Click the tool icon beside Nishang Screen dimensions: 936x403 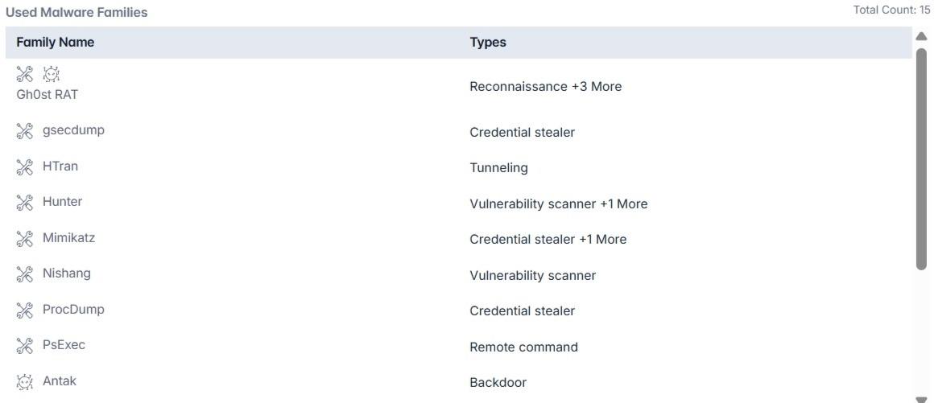[x=25, y=274]
